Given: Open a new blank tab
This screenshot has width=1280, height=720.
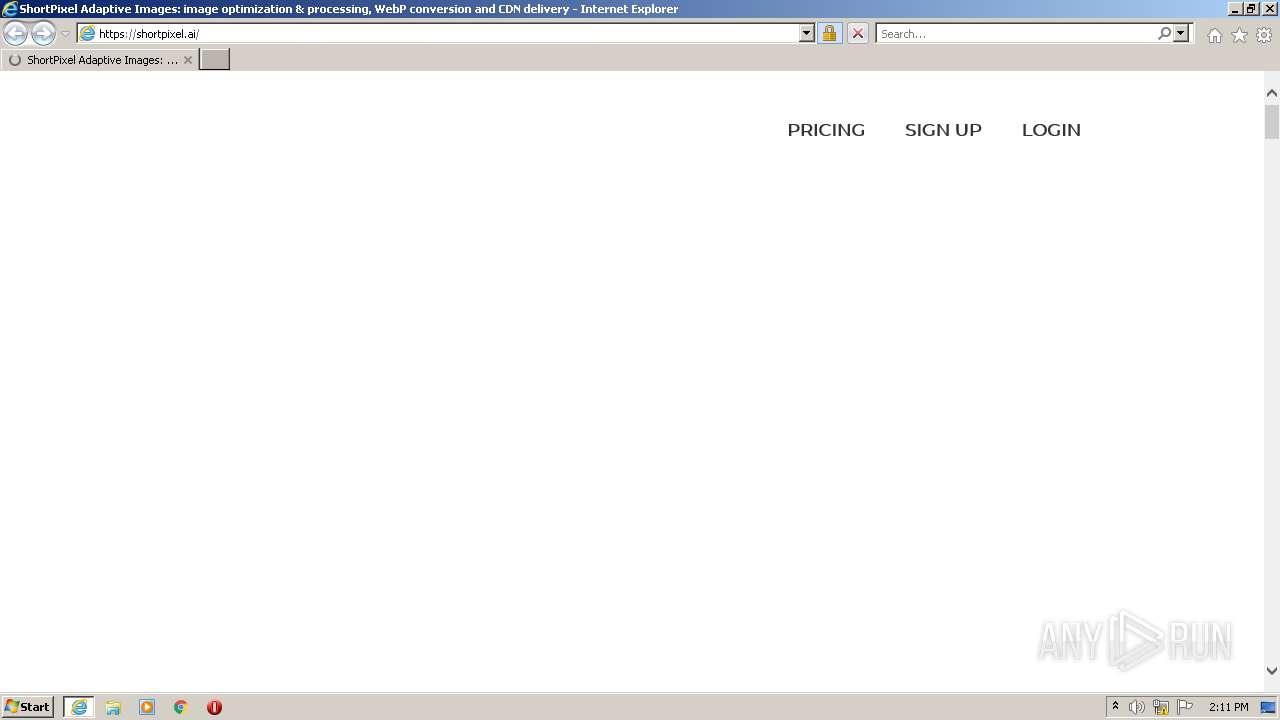Looking at the screenshot, I should point(215,60).
